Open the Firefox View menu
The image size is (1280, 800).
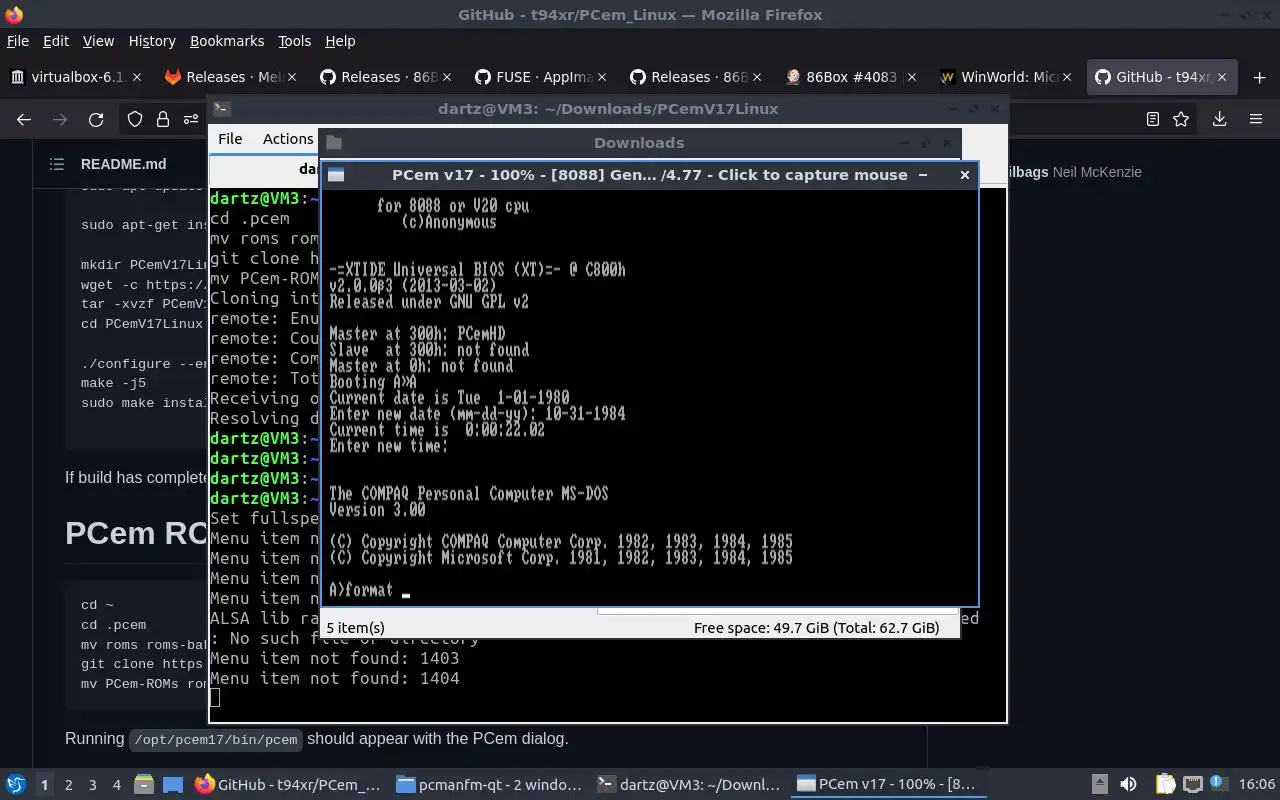(98, 41)
